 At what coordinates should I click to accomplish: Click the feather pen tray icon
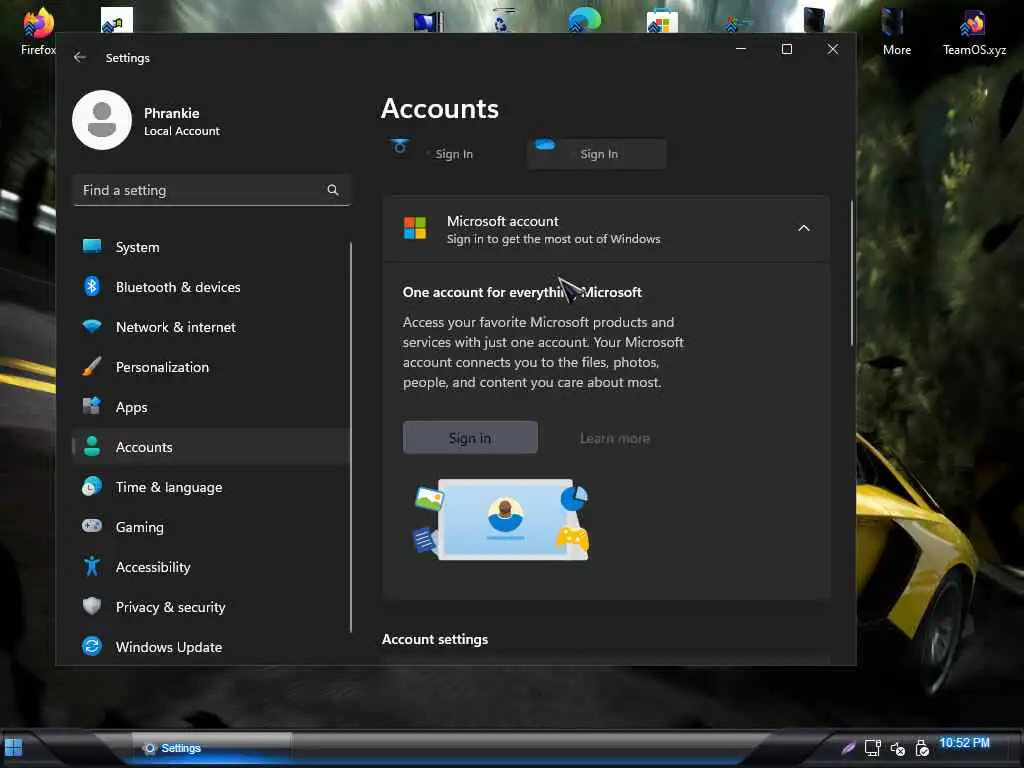848,747
